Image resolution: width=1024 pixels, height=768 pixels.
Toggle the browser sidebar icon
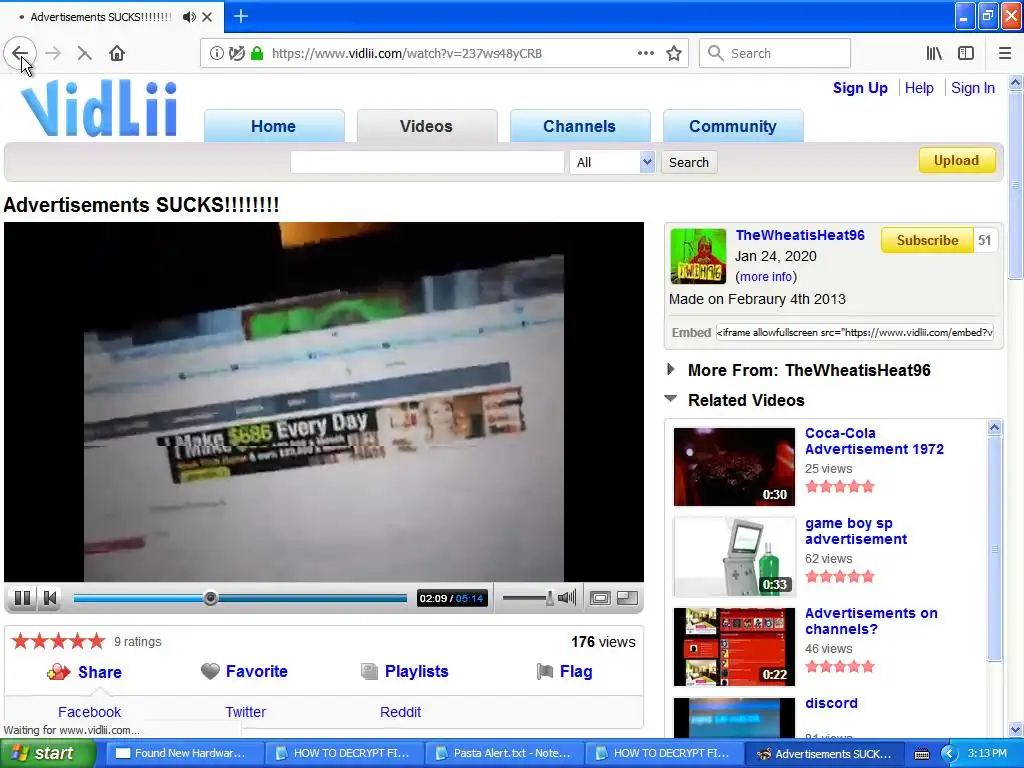point(966,53)
